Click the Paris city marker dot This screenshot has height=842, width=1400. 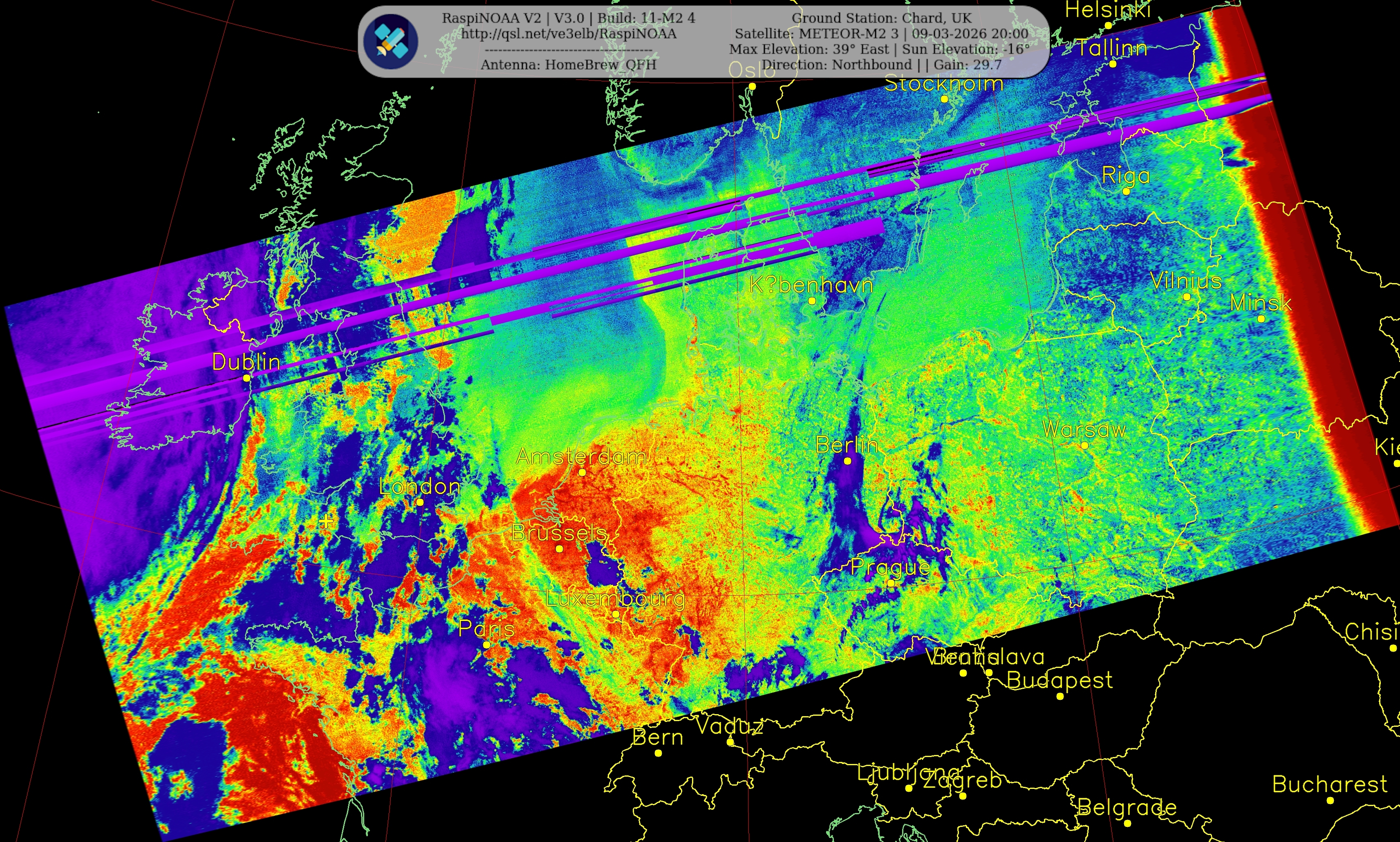pyautogui.click(x=486, y=645)
